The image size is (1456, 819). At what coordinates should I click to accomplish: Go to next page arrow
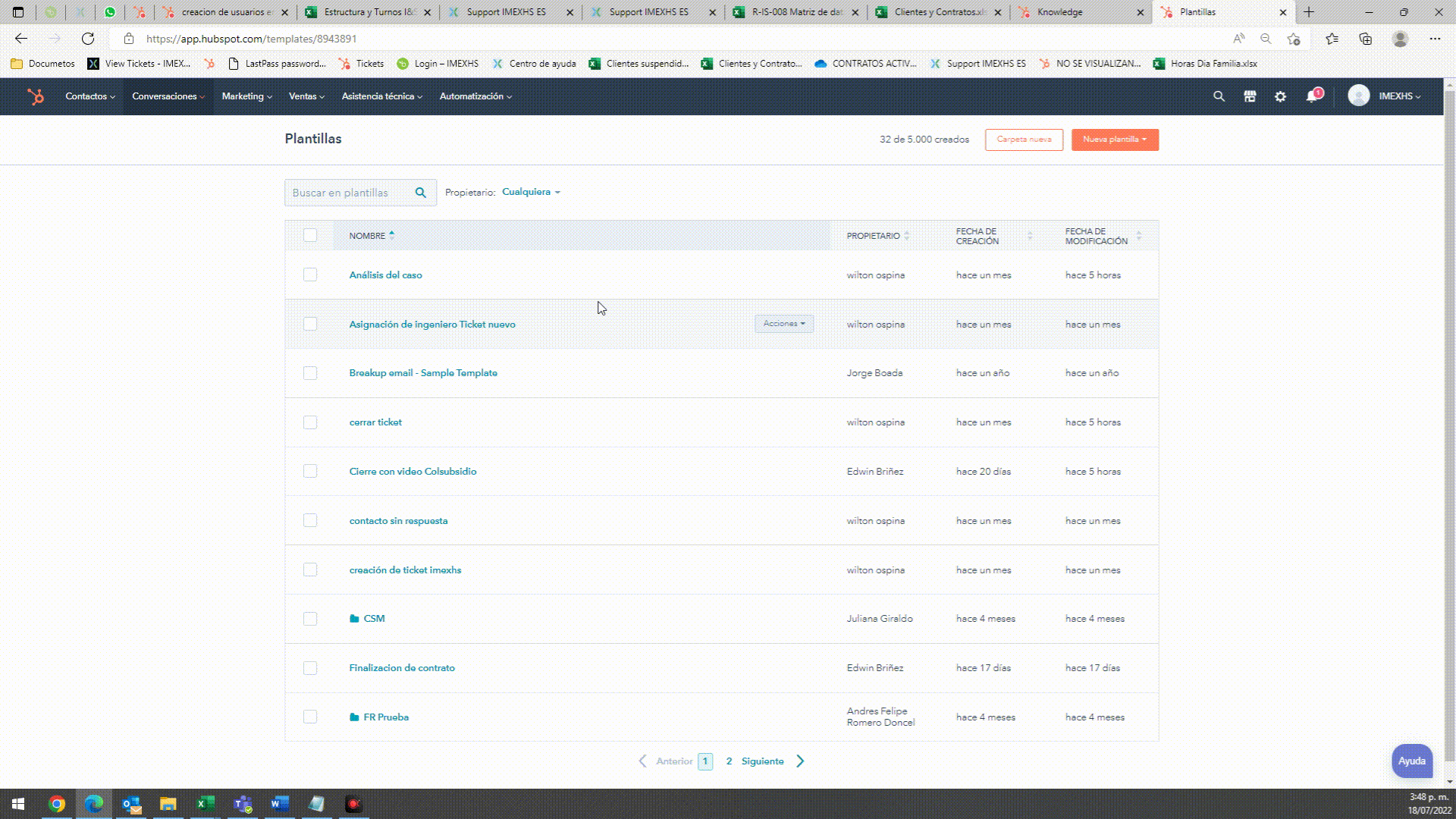[800, 761]
